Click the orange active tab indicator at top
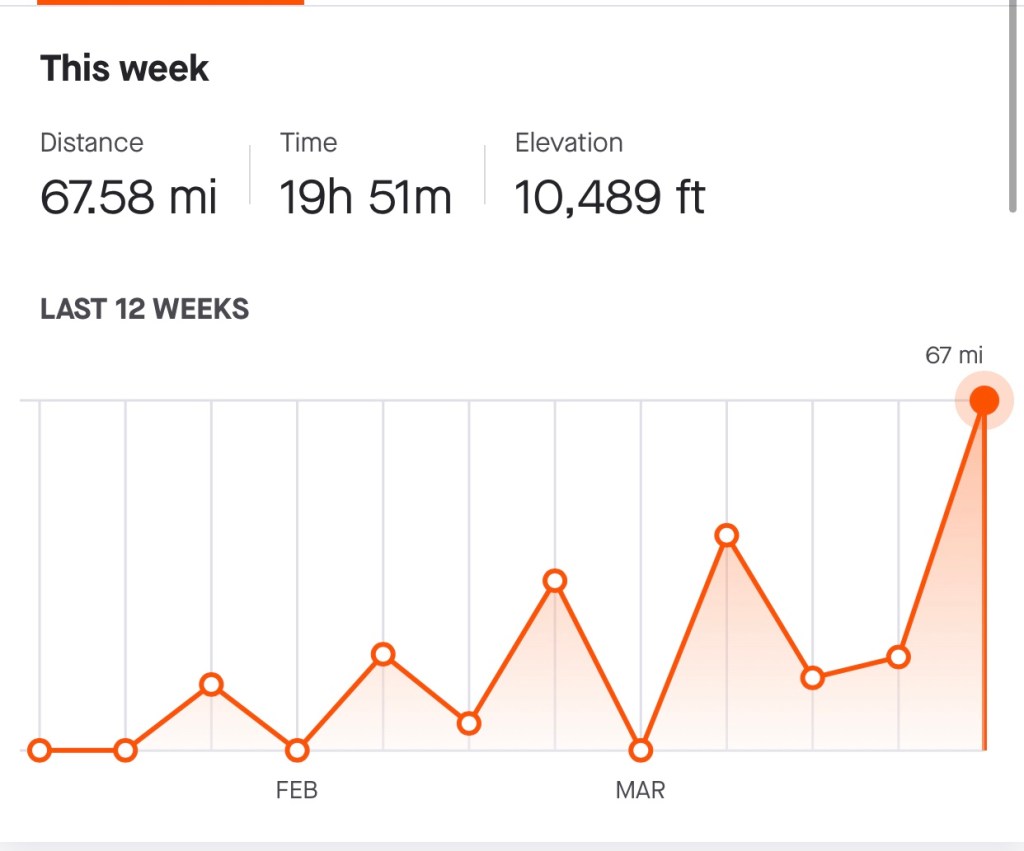This screenshot has height=851, width=1024. [x=170, y=2]
